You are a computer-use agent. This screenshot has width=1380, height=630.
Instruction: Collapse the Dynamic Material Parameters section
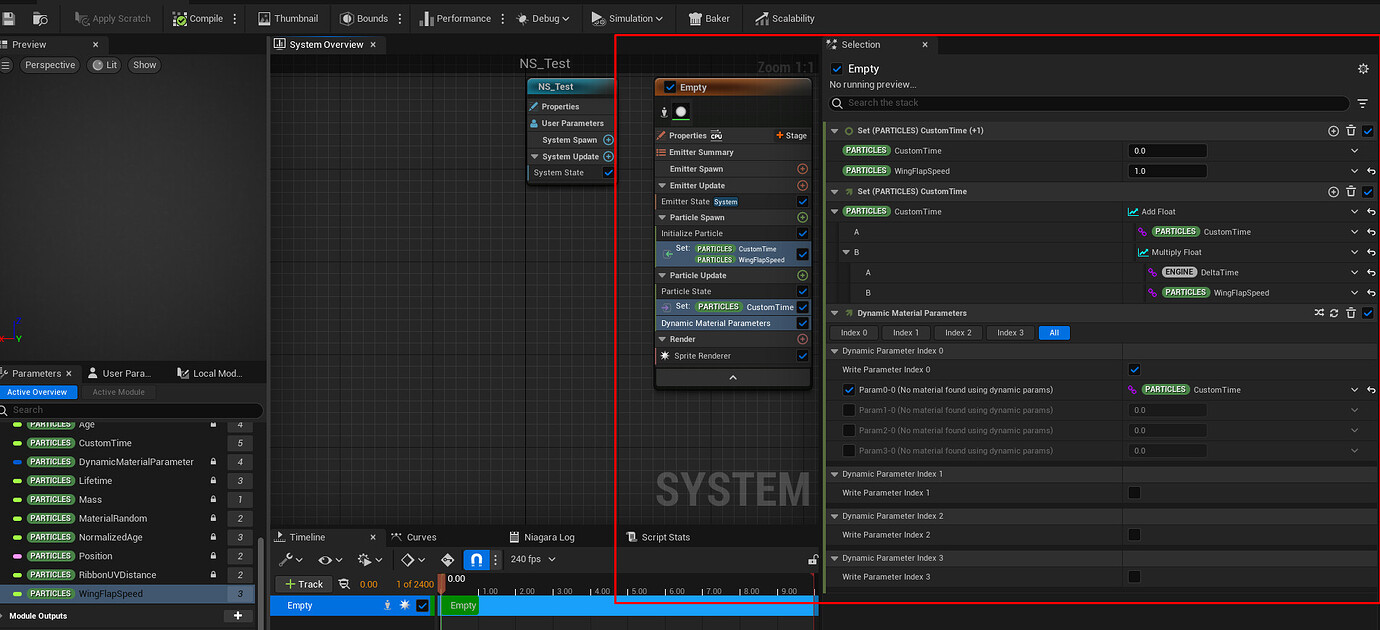click(835, 312)
